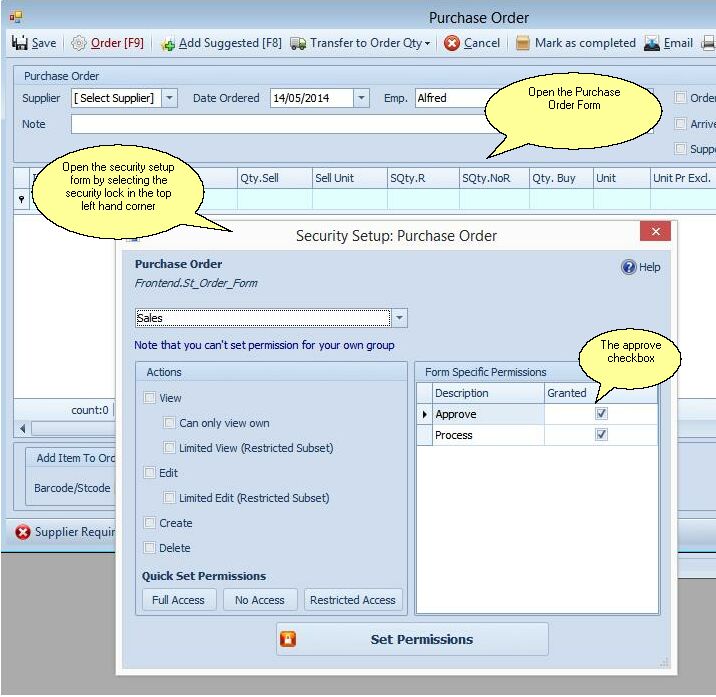Click the Unit Pr Excl. column header
The image size is (716, 697).
pos(683,178)
